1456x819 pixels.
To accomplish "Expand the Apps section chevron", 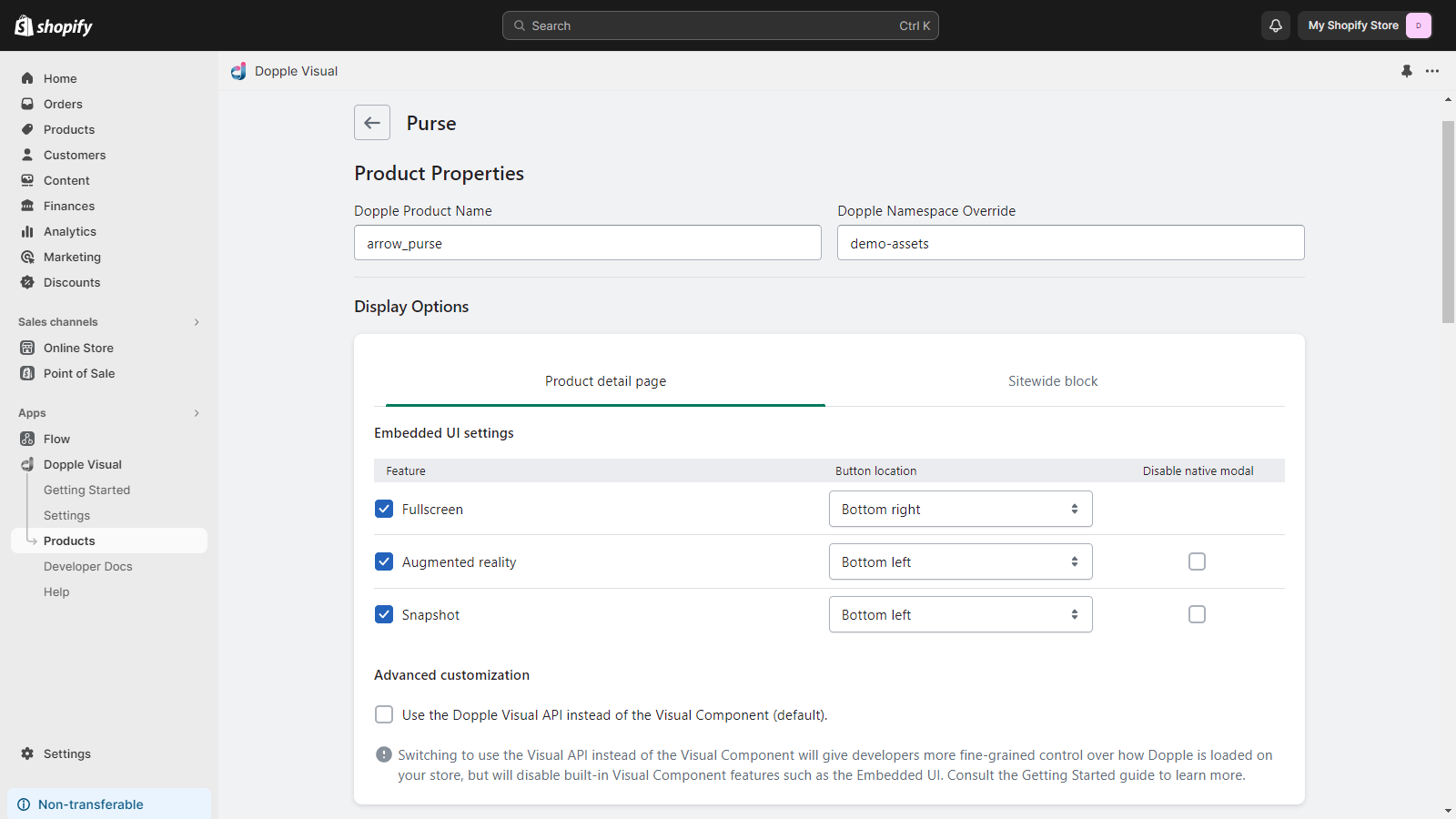I will 197,413.
